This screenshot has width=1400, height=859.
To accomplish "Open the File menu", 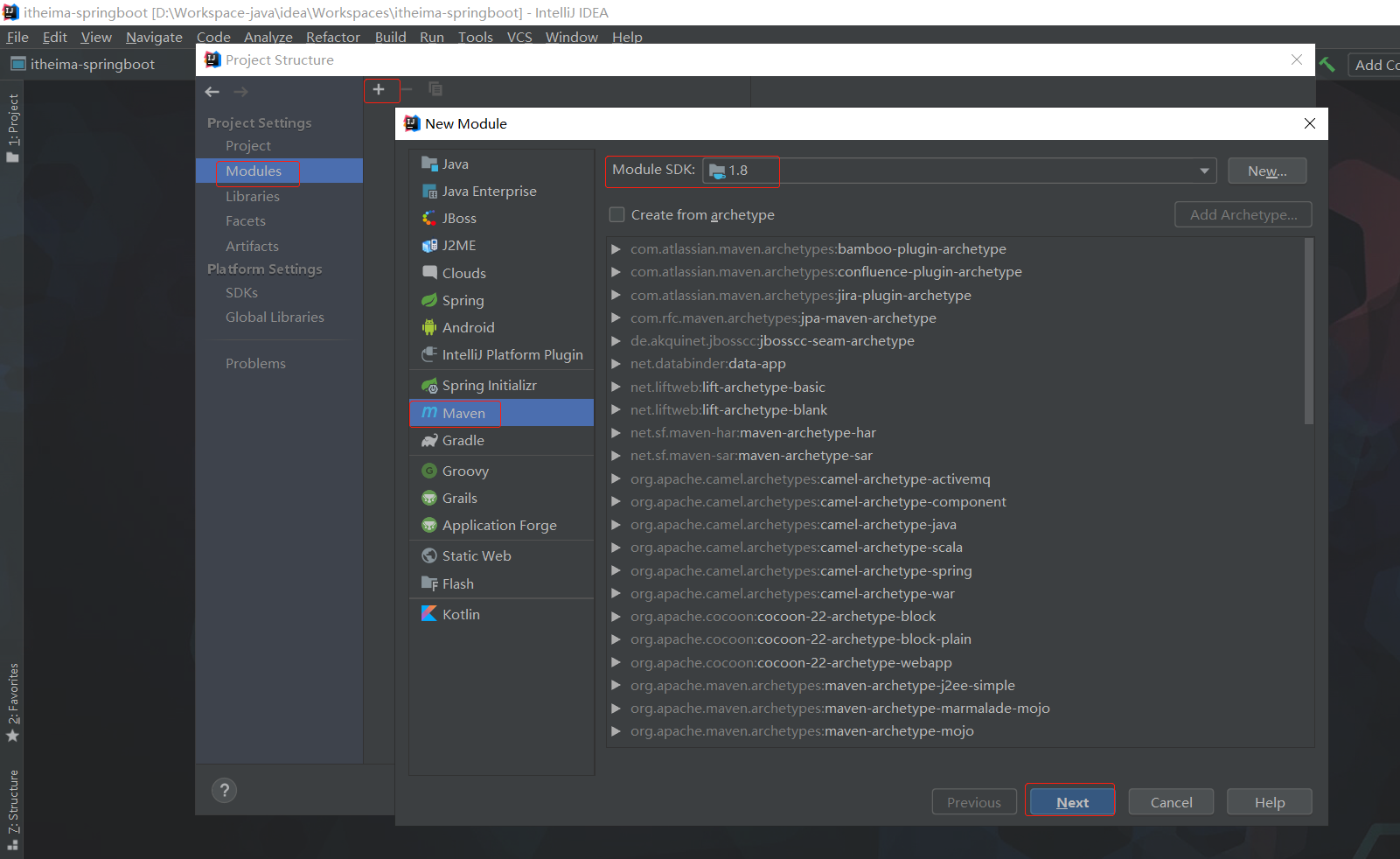I will pyautogui.click(x=17, y=37).
